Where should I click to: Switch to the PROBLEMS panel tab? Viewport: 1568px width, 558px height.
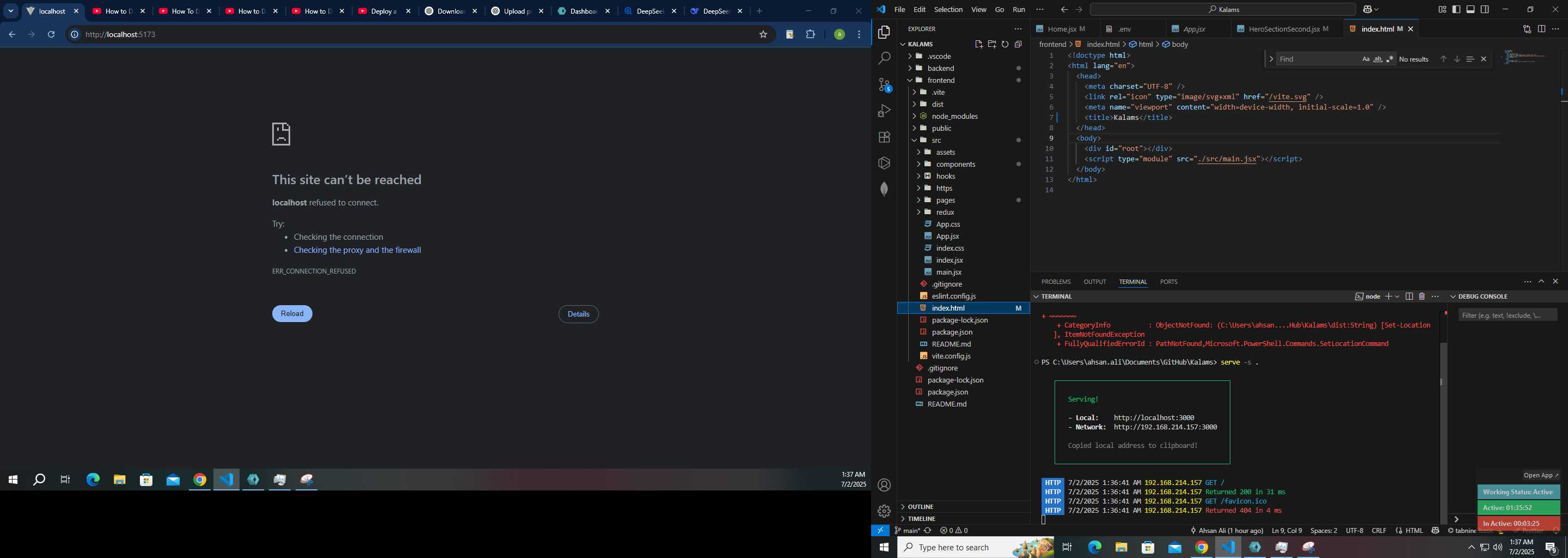point(1056,282)
